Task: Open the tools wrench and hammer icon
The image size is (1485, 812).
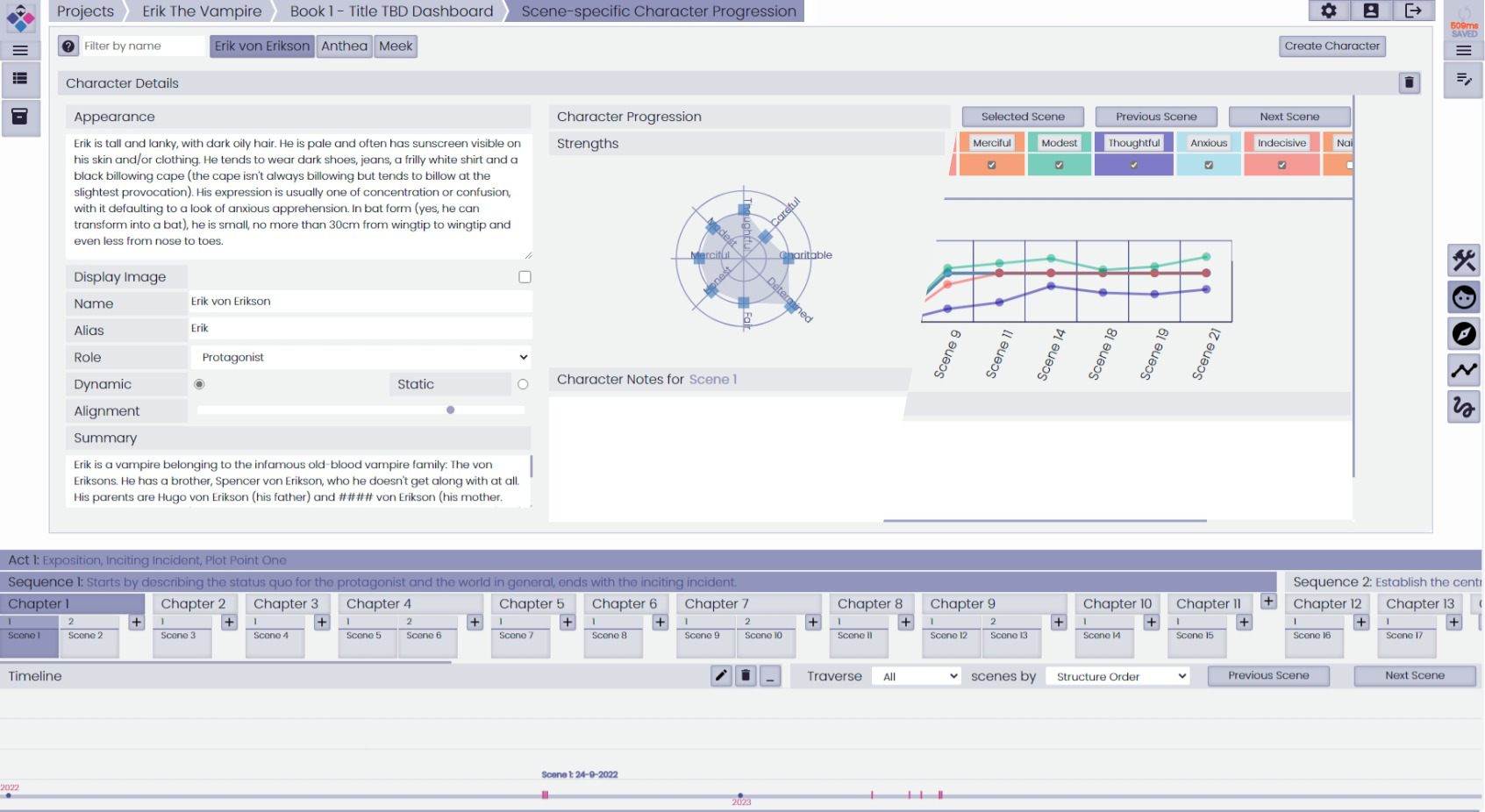Action: pyautogui.click(x=1464, y=260)
